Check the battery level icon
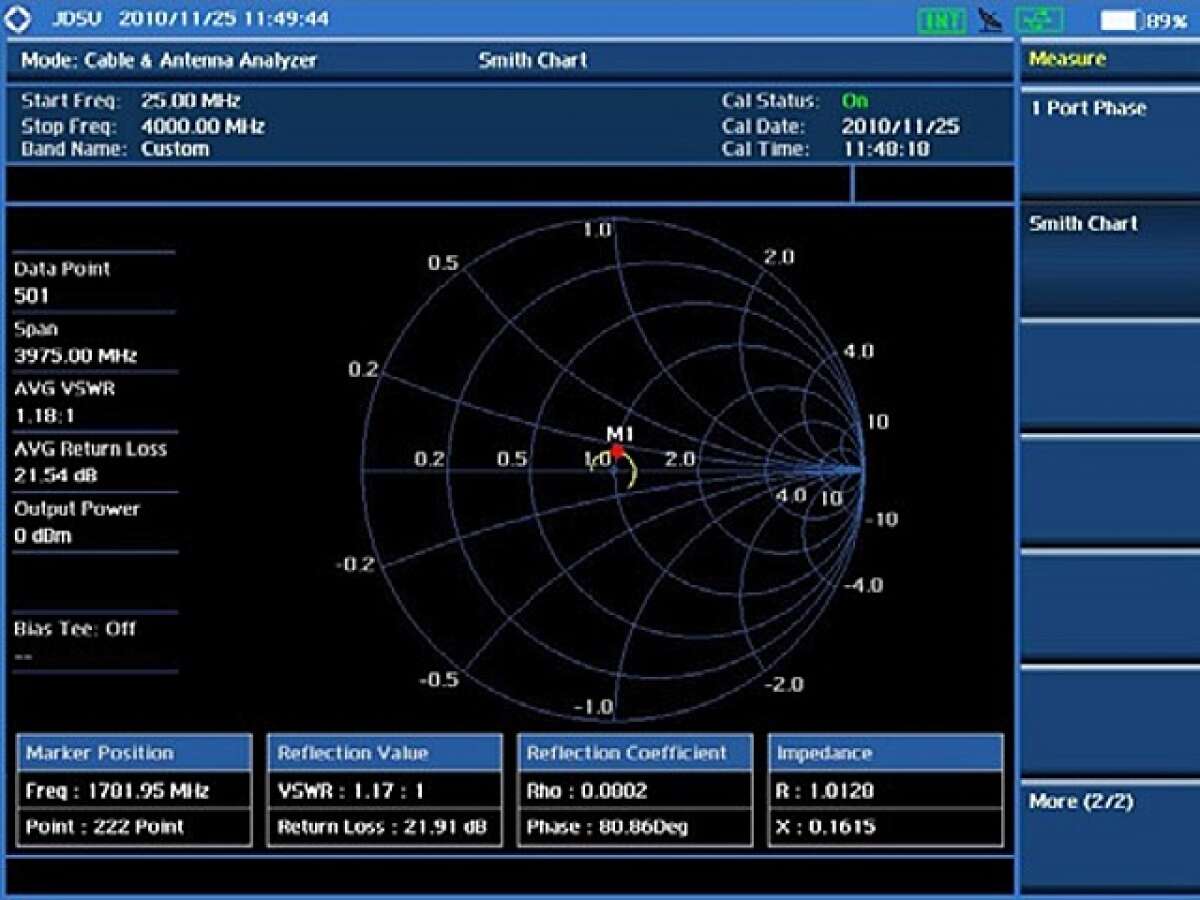 click(x=1120, y=20)
